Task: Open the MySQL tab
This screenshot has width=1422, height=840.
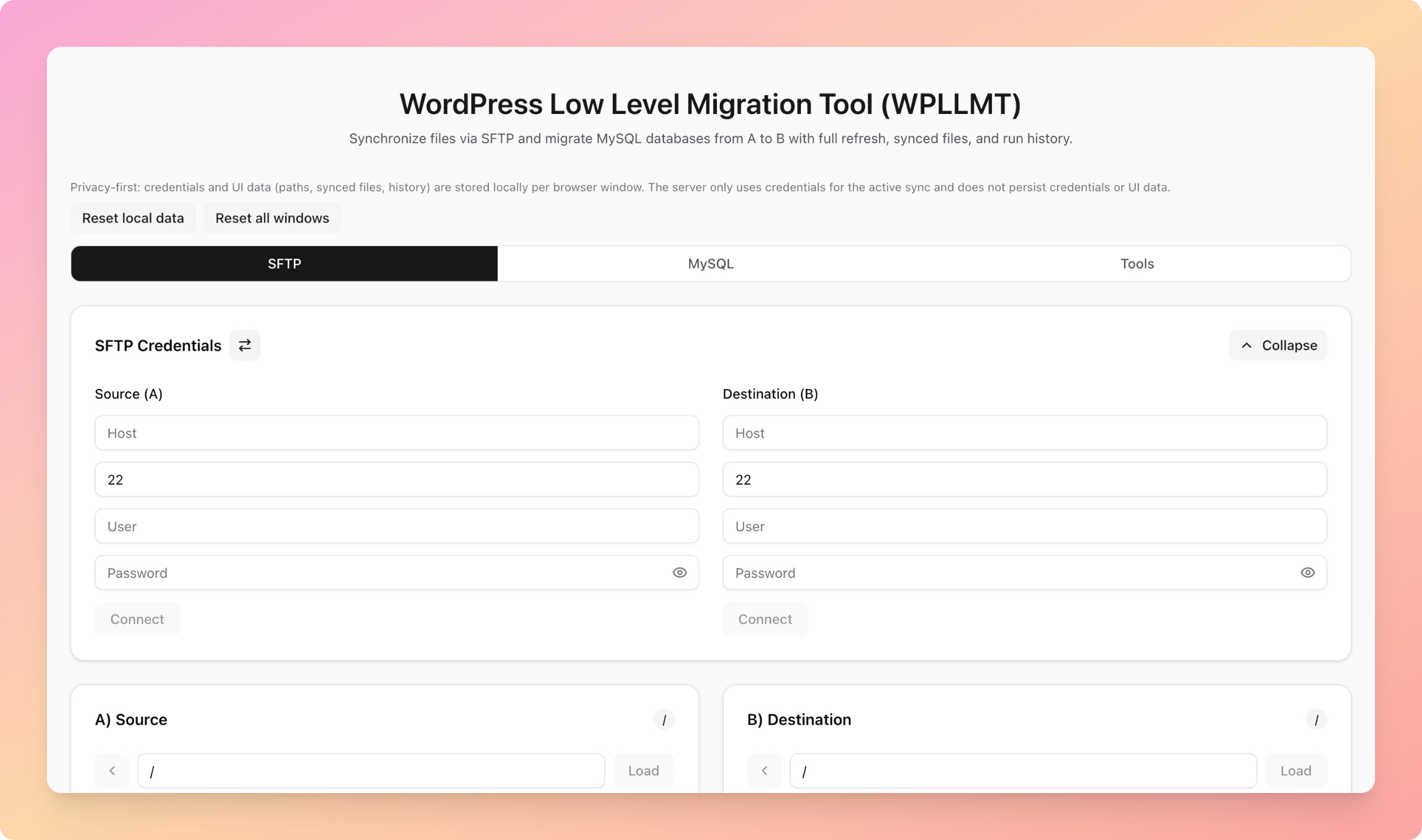Action: pos(711,264)
